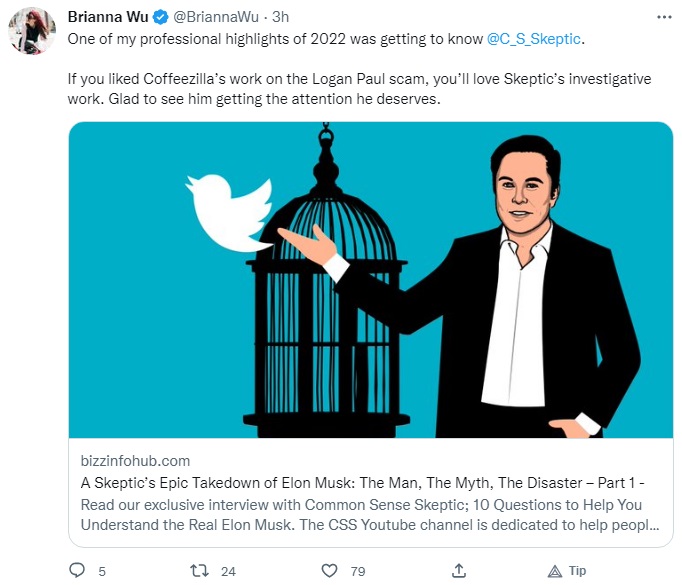Open the reply comment icon

(x=77, y=570)
